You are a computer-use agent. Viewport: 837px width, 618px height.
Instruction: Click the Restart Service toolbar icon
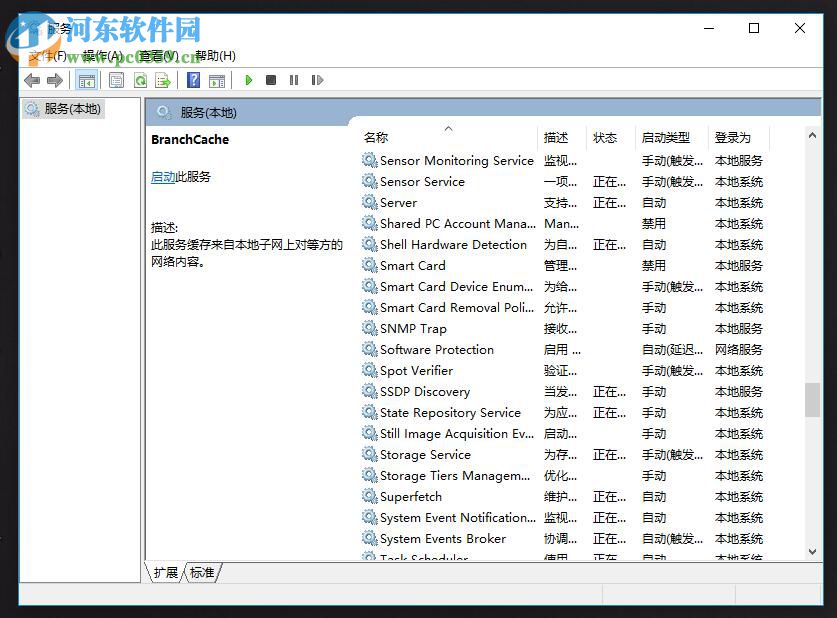pyautogui.click(x=317, y=80)
